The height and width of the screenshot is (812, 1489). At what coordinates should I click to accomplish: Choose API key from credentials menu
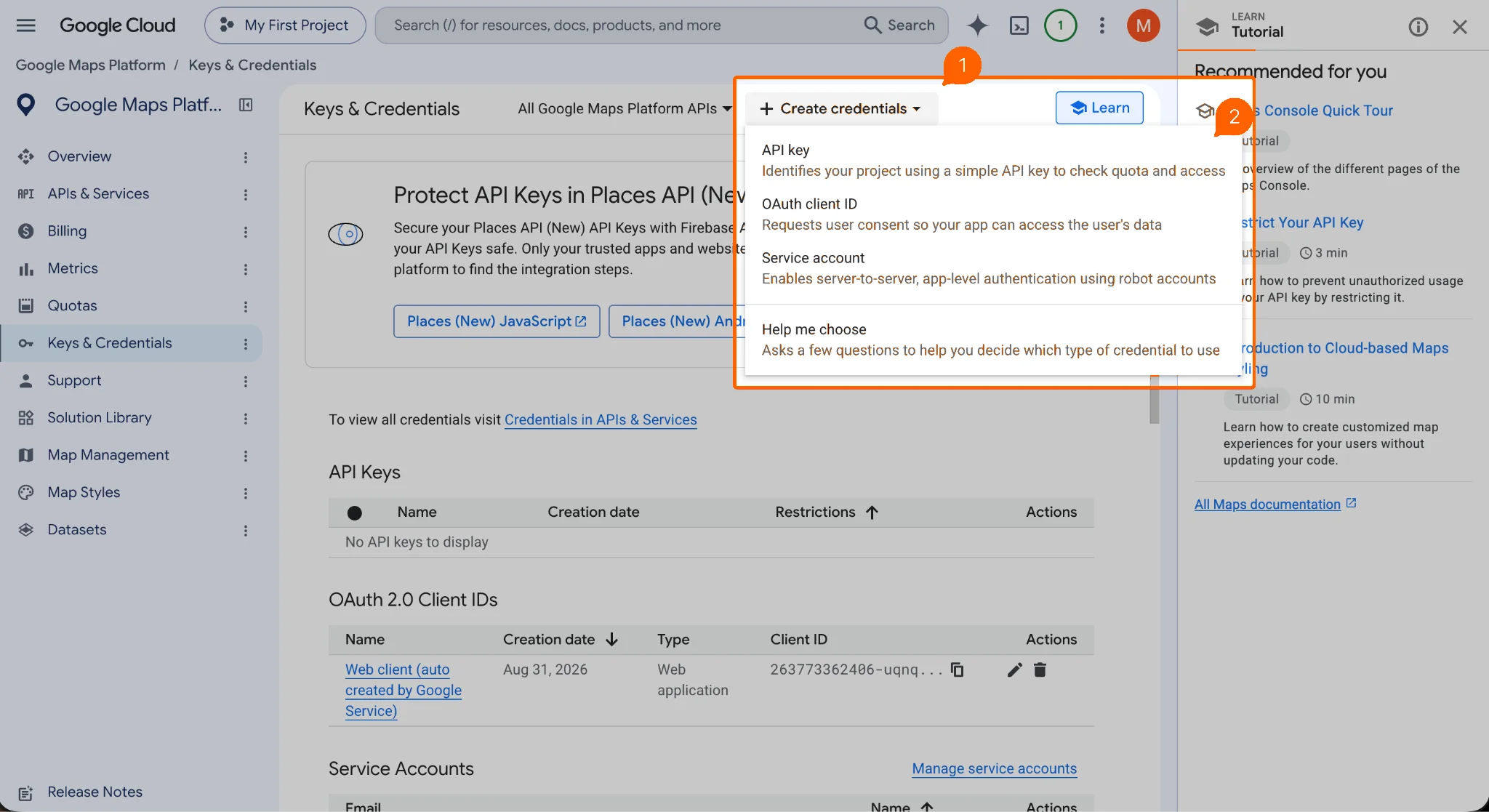tap(993, 160)
